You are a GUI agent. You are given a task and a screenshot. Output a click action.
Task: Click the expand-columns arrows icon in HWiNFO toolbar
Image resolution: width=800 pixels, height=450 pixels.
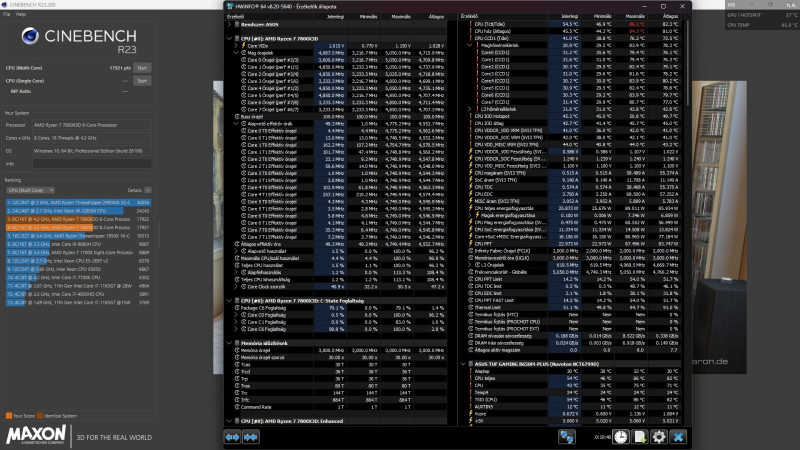[x=233, y=437]
